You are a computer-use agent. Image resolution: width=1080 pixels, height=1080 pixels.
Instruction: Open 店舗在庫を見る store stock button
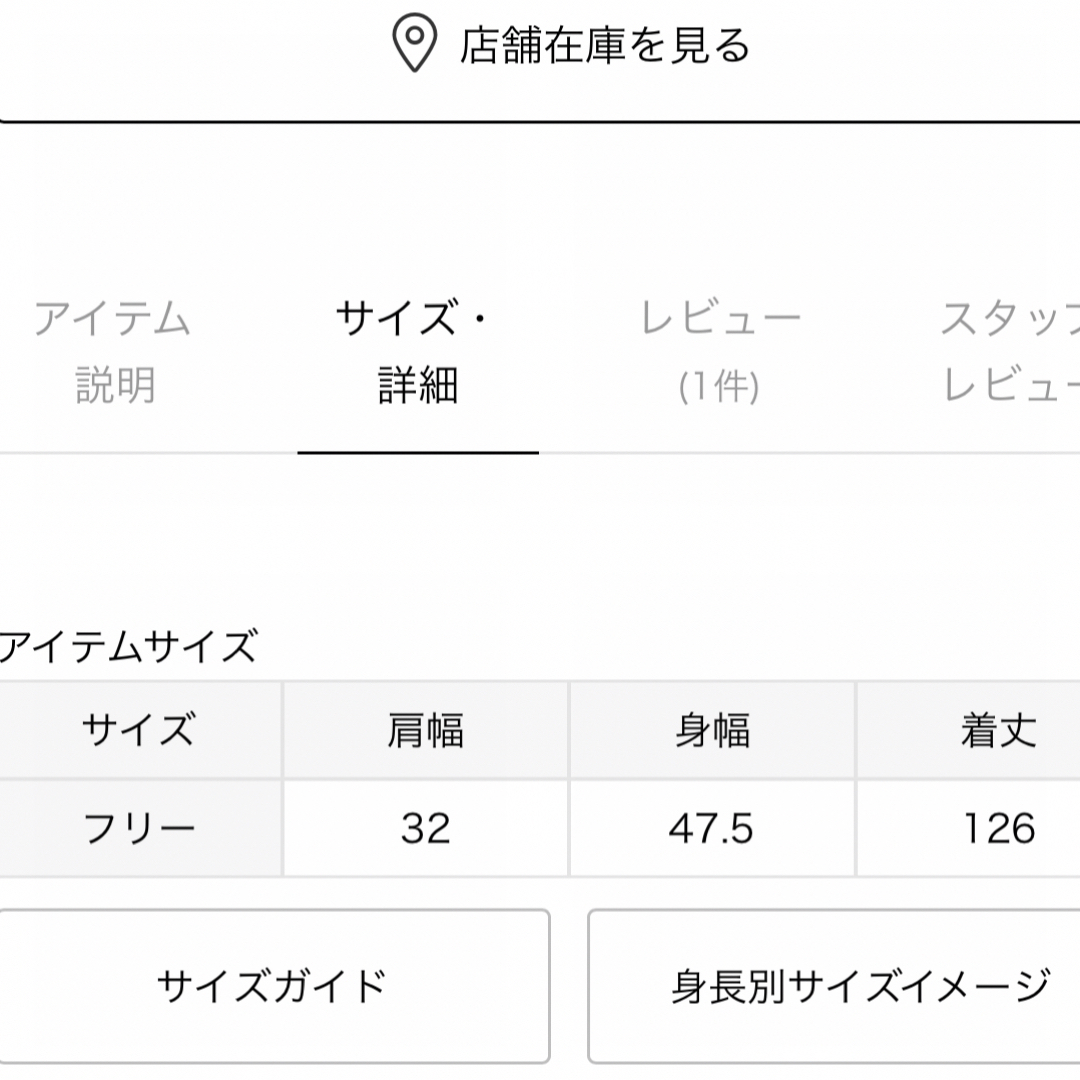540,61
